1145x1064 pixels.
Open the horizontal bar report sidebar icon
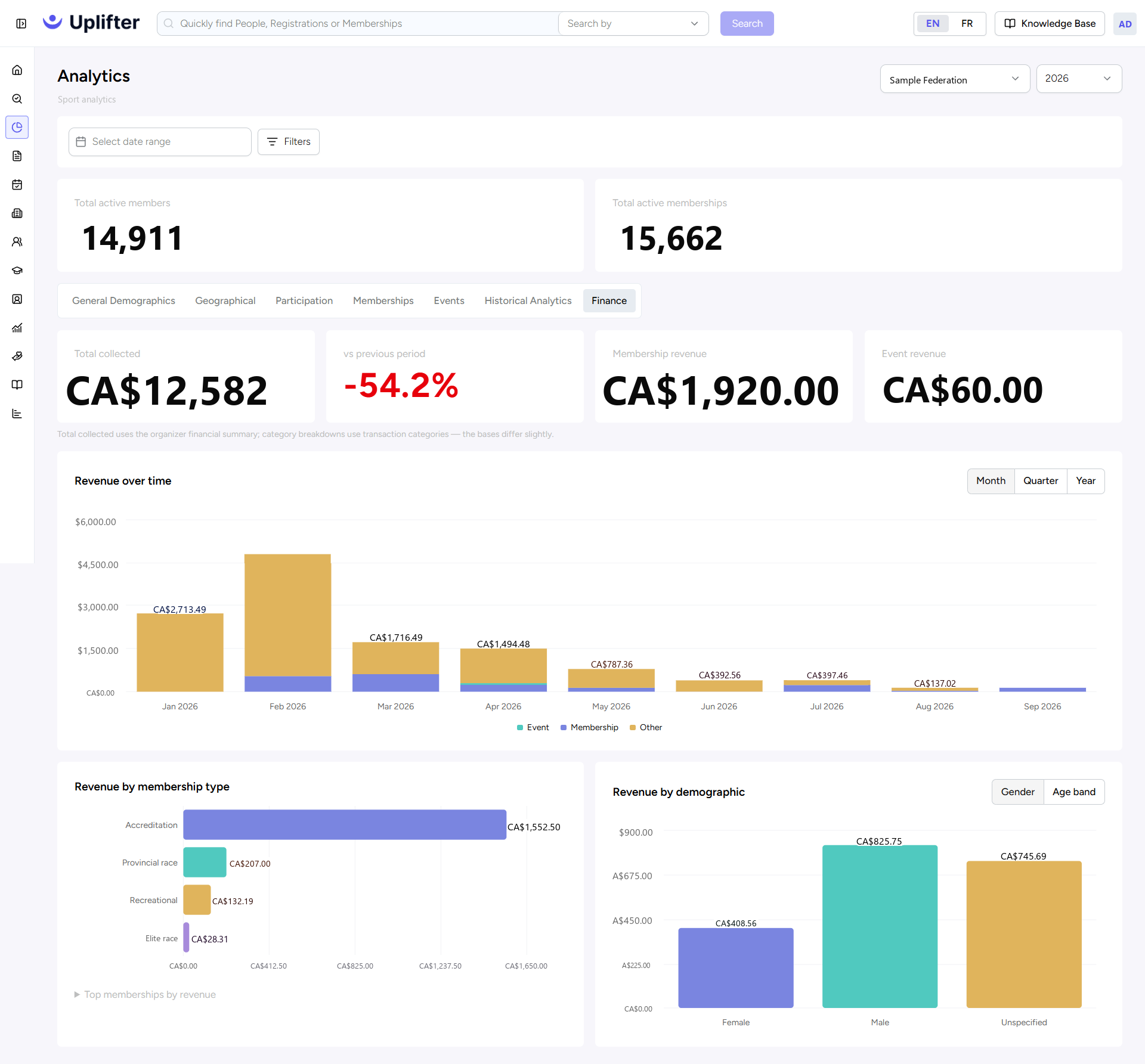(x=17, y=414)
